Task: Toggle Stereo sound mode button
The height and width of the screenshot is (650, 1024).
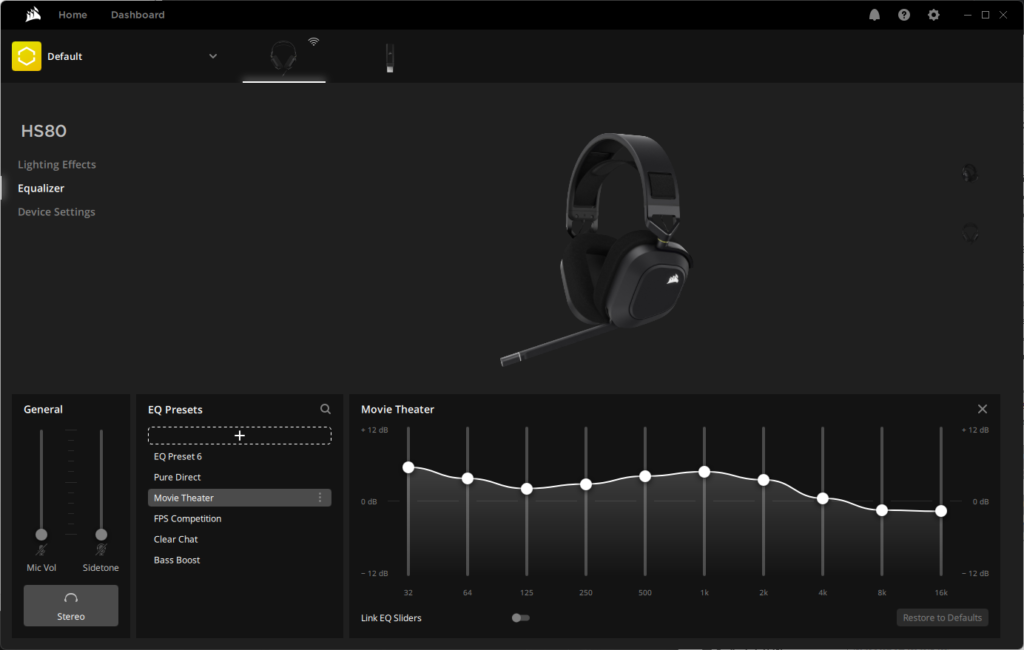Action: tap(71, 606)
